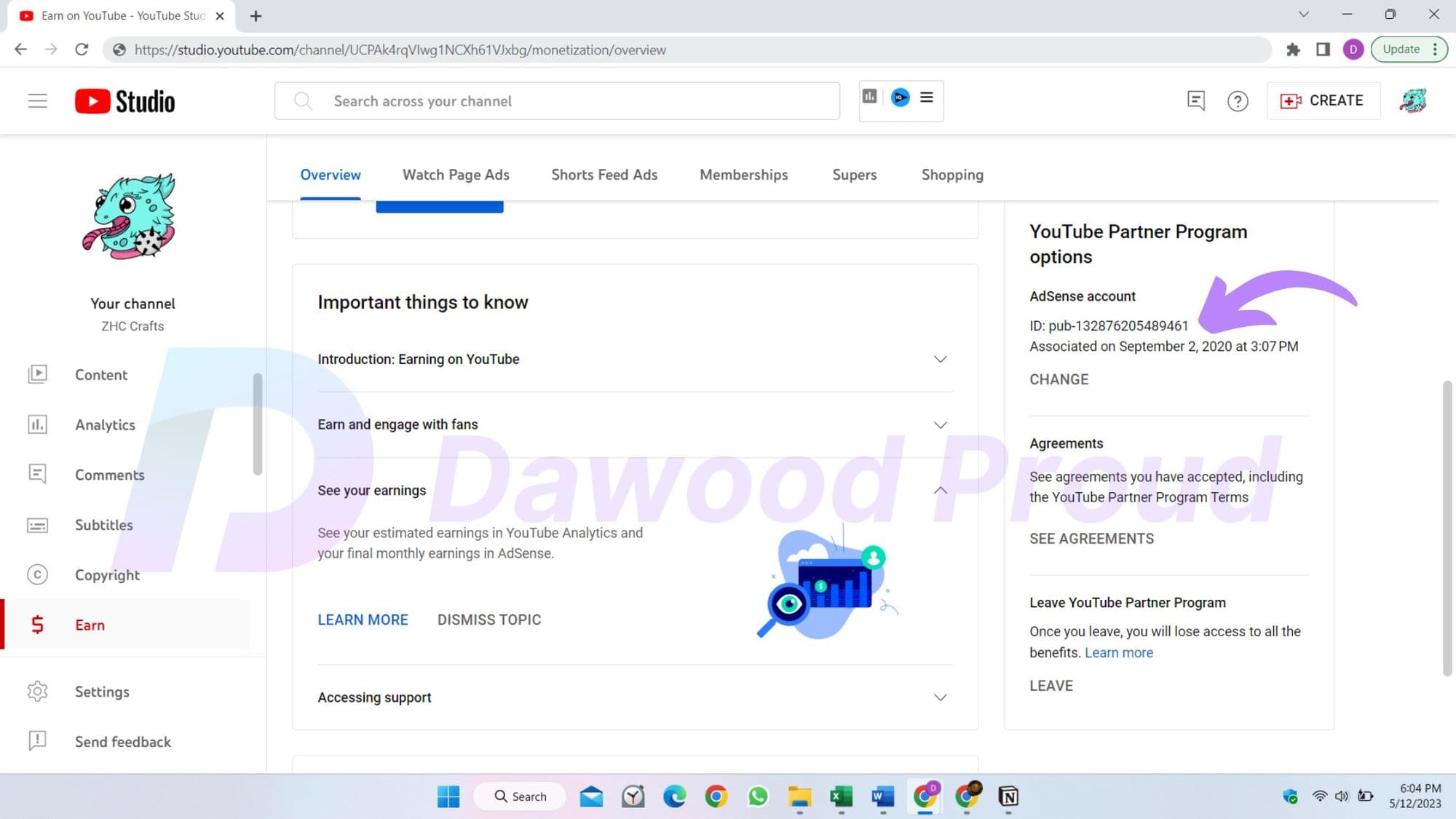Click the account avatar in header
Image resolution: width=1456 pixels, height=819 pixels.
pyautogui.click(x=1412, y=100)
